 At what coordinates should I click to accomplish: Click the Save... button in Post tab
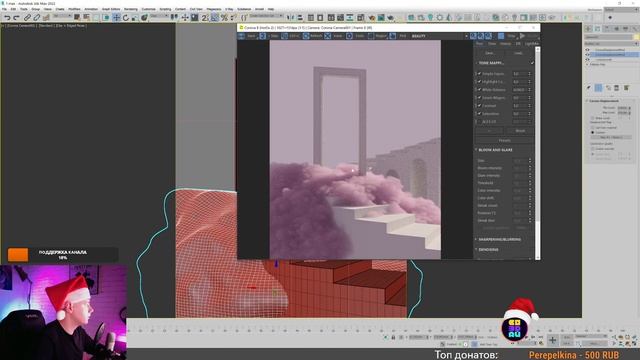489,53
